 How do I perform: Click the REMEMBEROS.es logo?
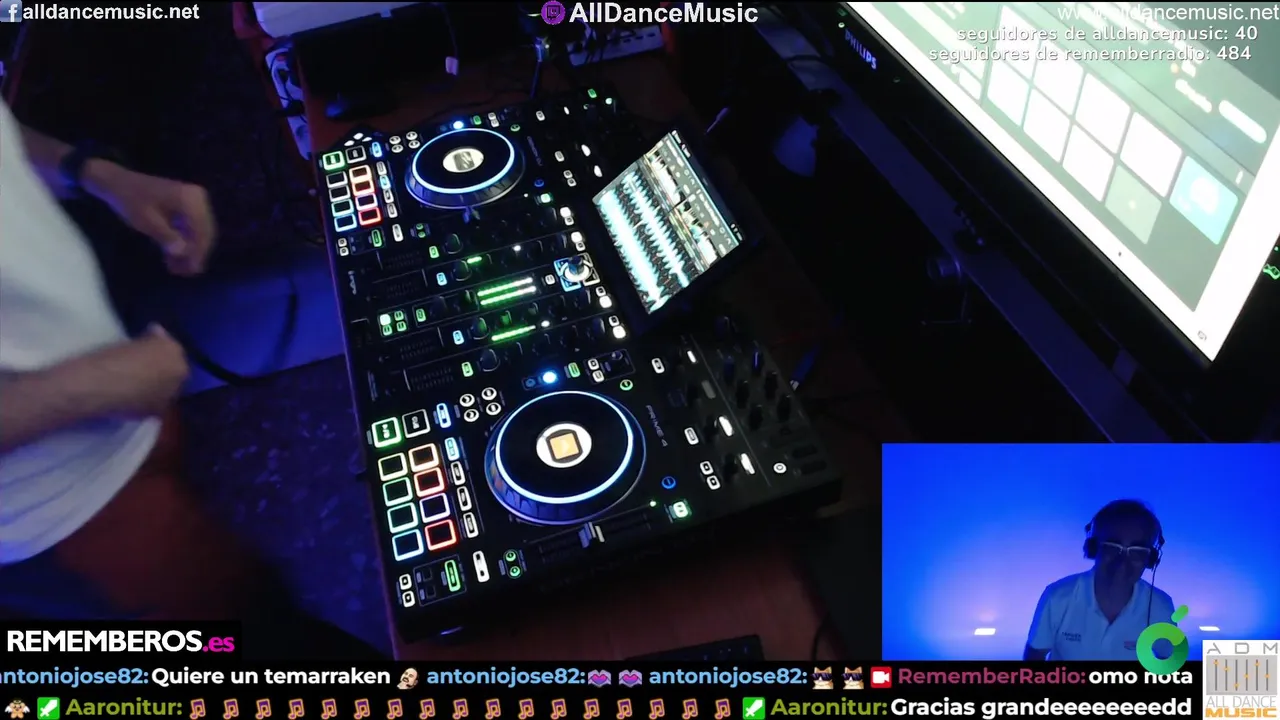coord(120,641)
